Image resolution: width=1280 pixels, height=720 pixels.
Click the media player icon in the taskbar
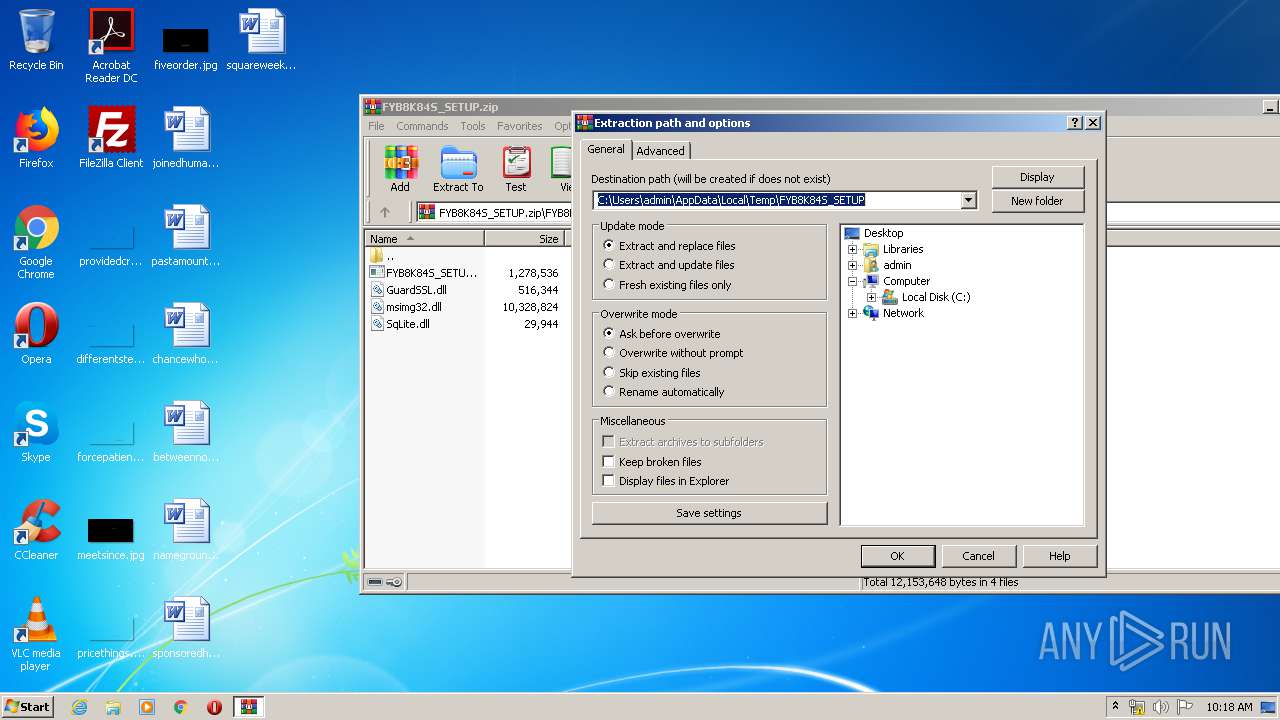tap(147, 707)
